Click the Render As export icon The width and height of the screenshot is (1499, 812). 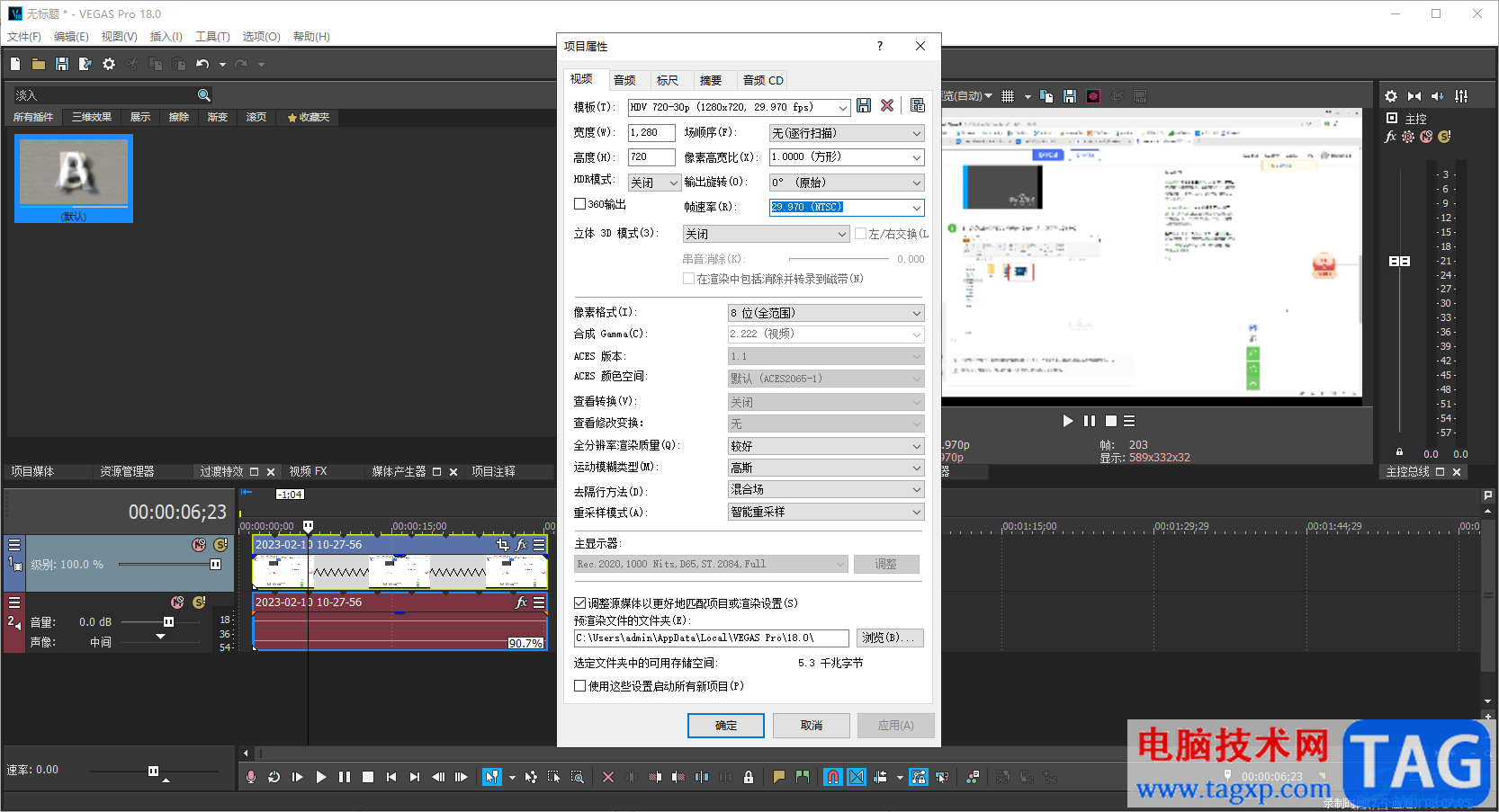(85, 64)
